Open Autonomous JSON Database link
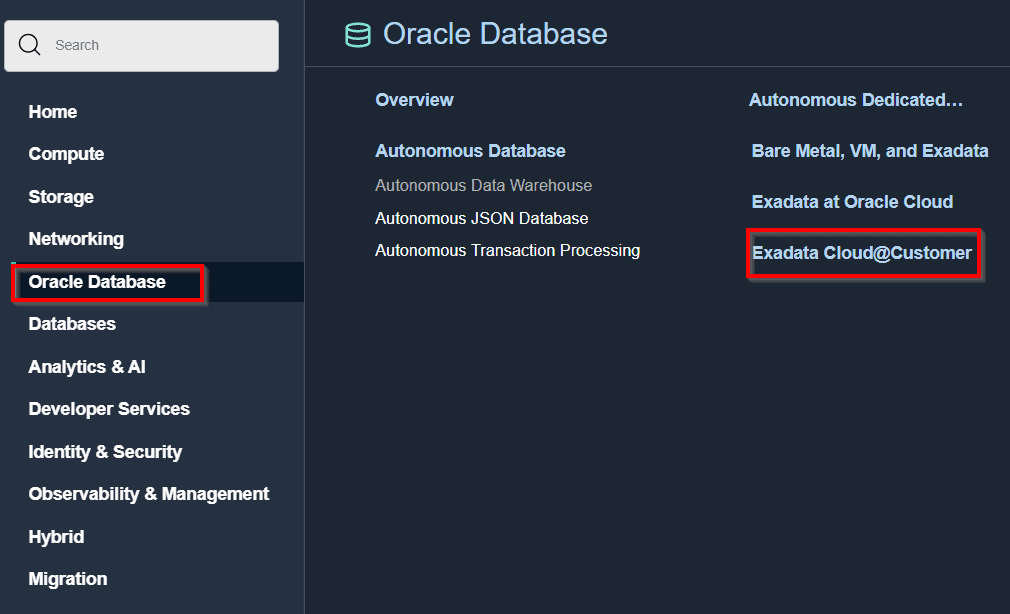Viewport: 1010px width, 614px height. pyautogui.click(x=481, y=218)
